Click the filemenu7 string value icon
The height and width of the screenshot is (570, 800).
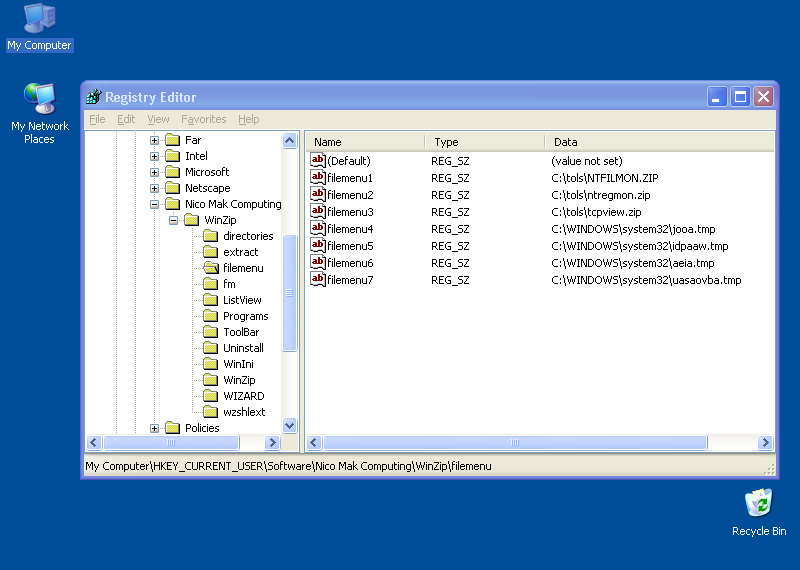tap(317, 280)
